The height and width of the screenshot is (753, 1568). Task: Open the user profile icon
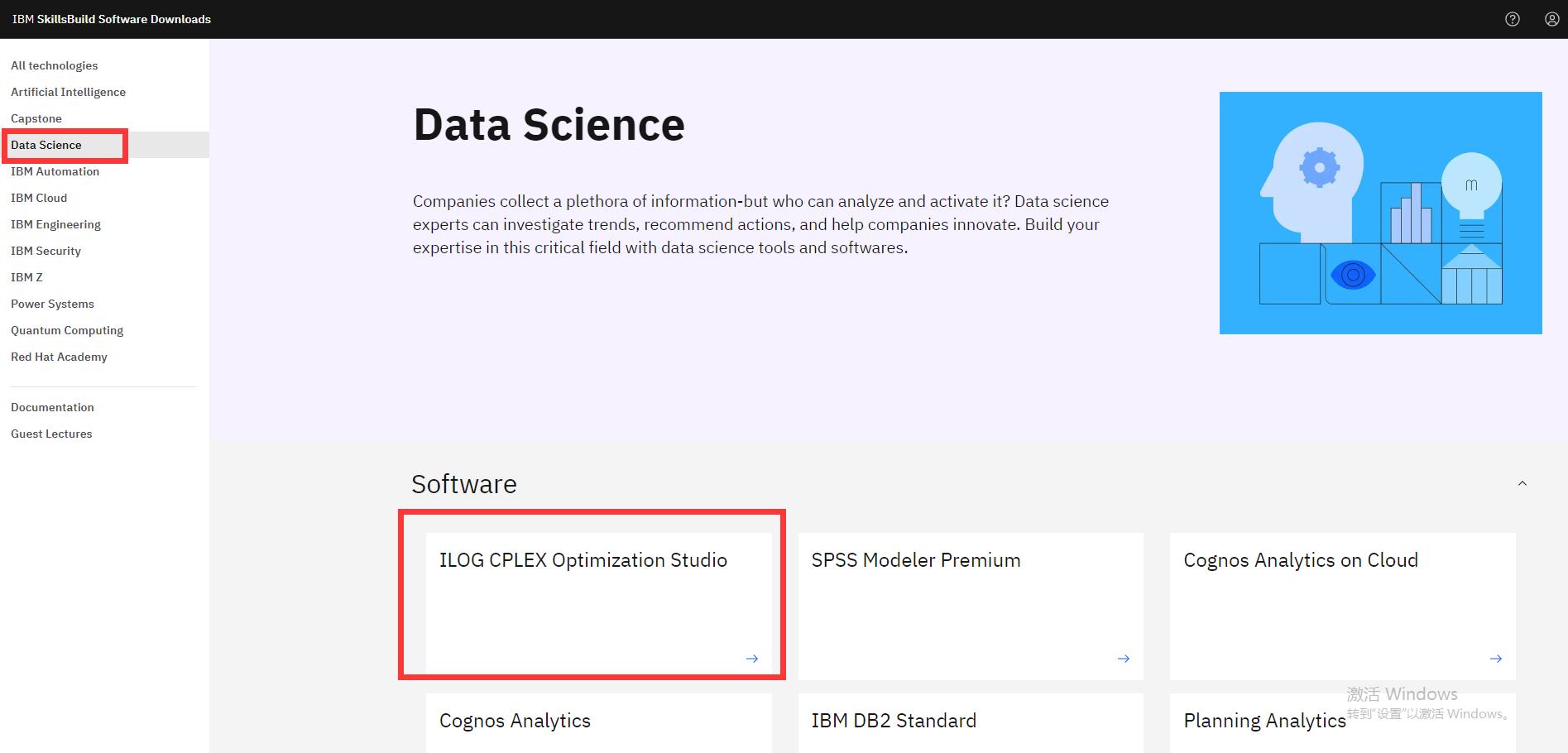tap(1552, 19)
